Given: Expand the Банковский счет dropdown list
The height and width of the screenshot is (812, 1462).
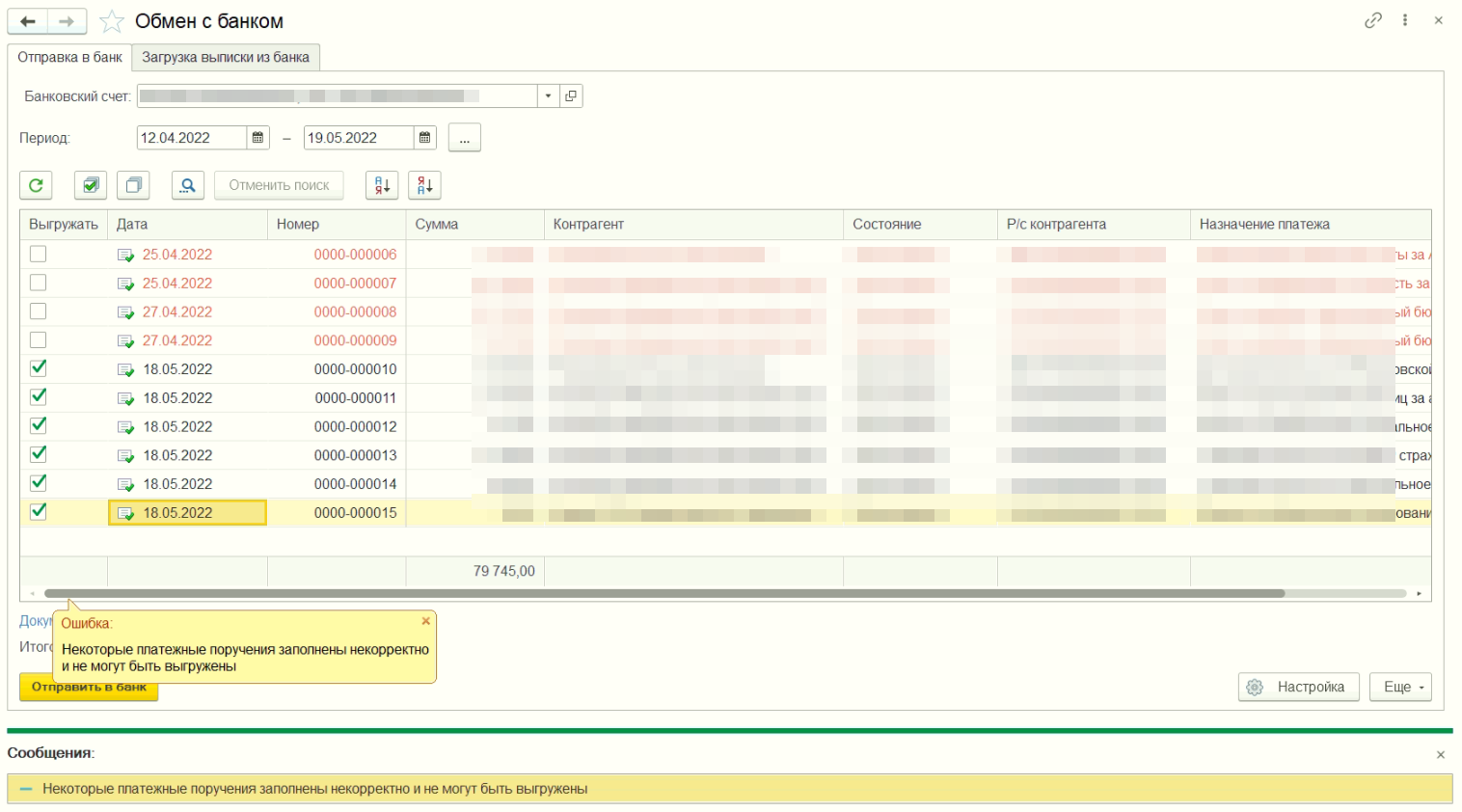Looking at the screenshot, I should click(x=548, y=96).
